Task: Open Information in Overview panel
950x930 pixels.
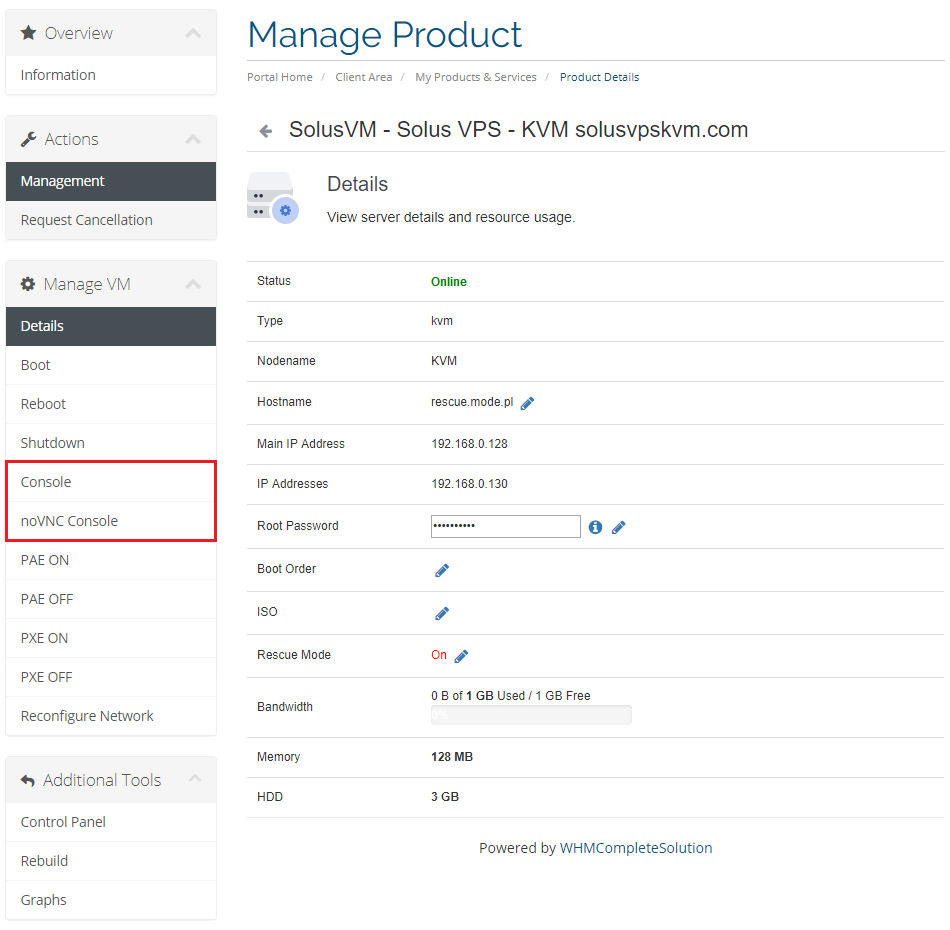Action: (111, 75)
